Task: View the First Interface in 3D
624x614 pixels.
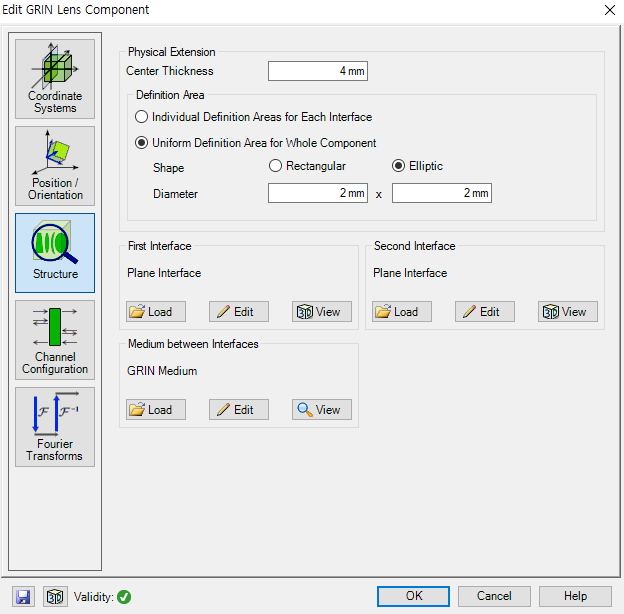Action: click(x=322, y=312)
